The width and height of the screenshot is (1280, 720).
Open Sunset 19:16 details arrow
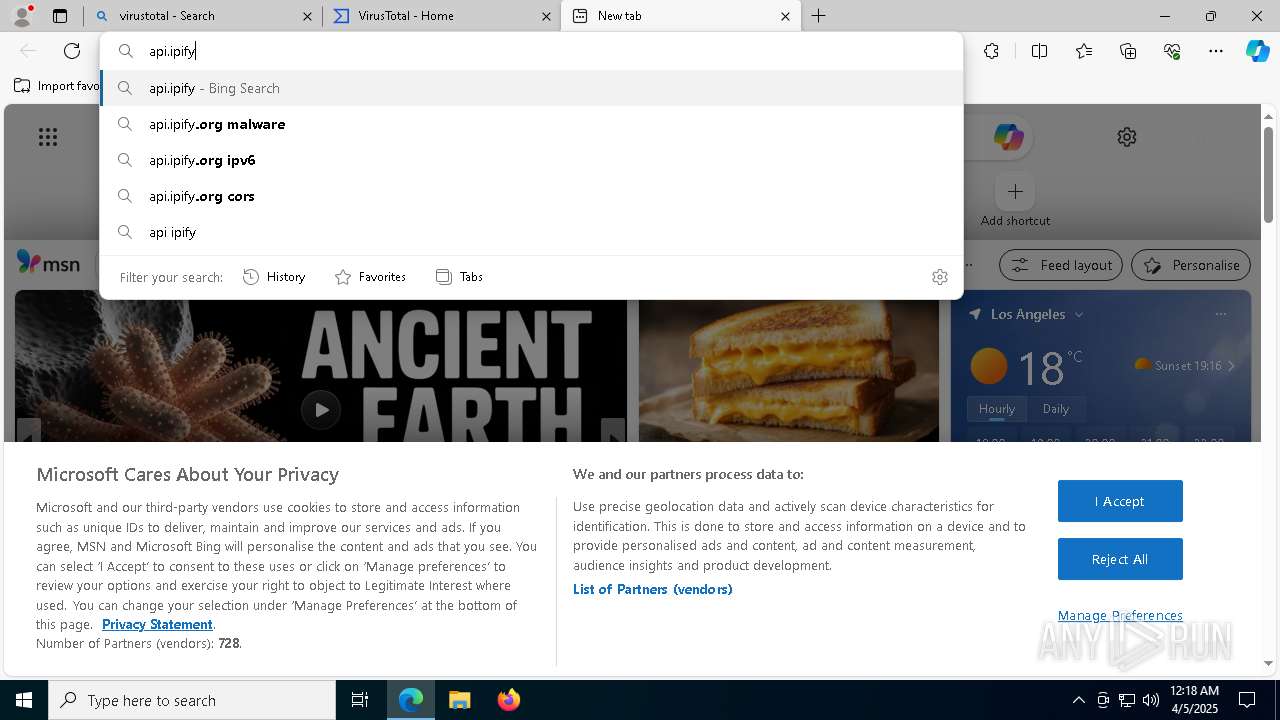point(1231,366)
